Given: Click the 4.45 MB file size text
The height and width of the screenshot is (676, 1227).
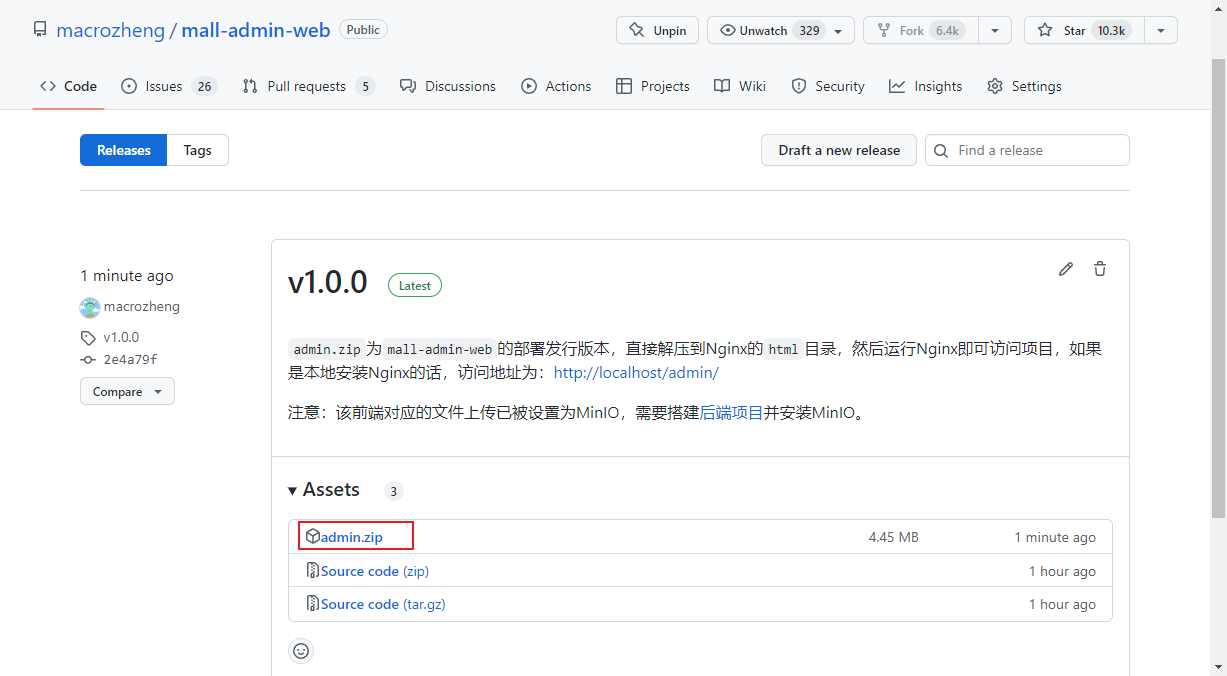Looking at the screenshot, I should 893,537.
